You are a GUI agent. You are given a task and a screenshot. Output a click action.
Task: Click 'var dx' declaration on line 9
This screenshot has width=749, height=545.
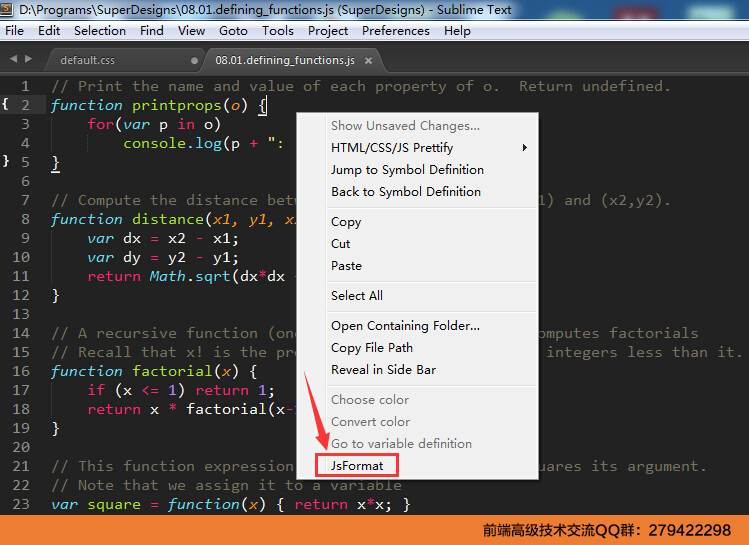pos(114,238)
